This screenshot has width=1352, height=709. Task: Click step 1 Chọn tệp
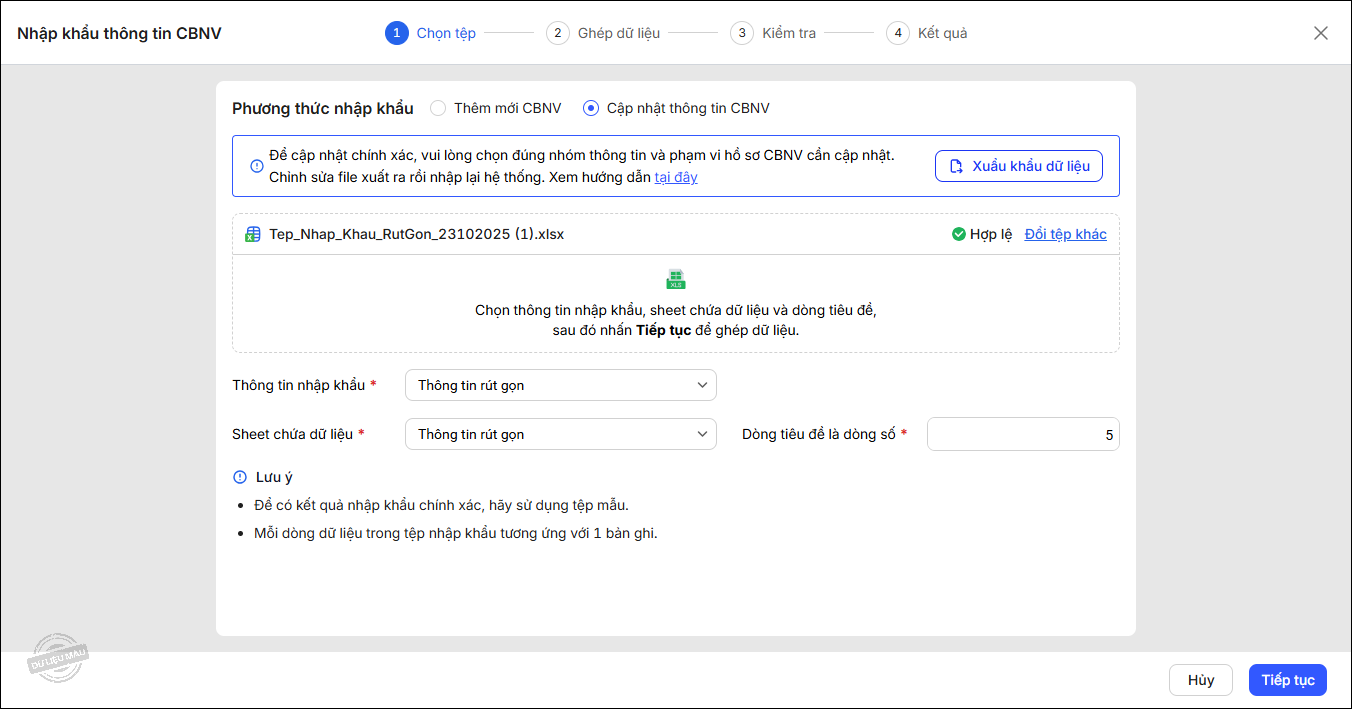(431, 33)
